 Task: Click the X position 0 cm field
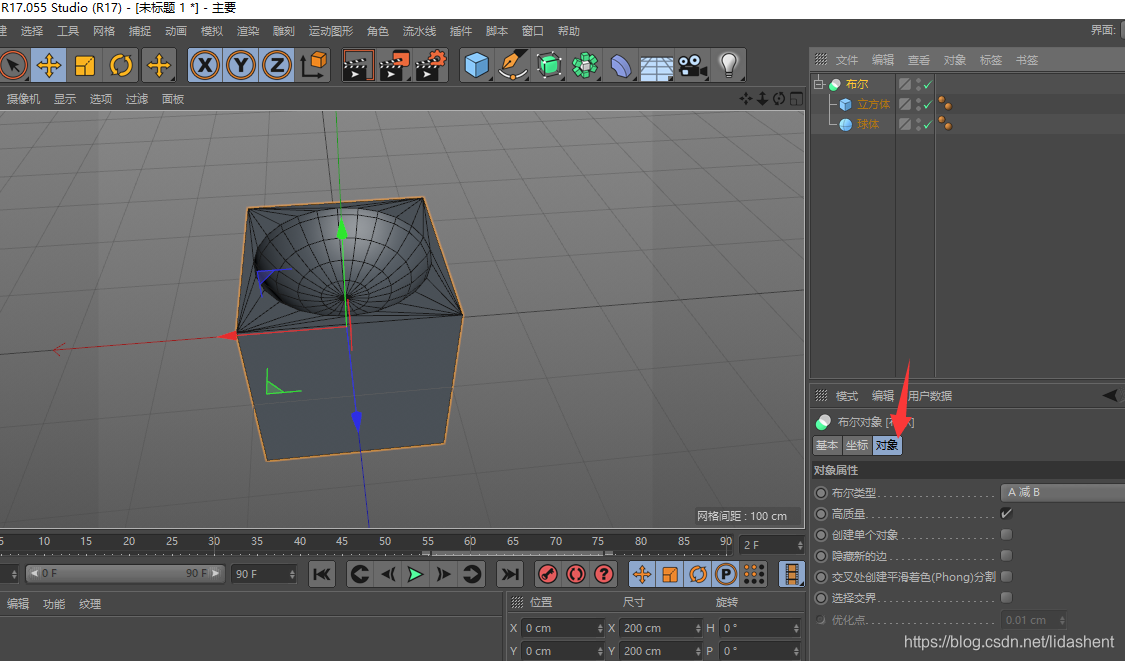click(558, 628)
